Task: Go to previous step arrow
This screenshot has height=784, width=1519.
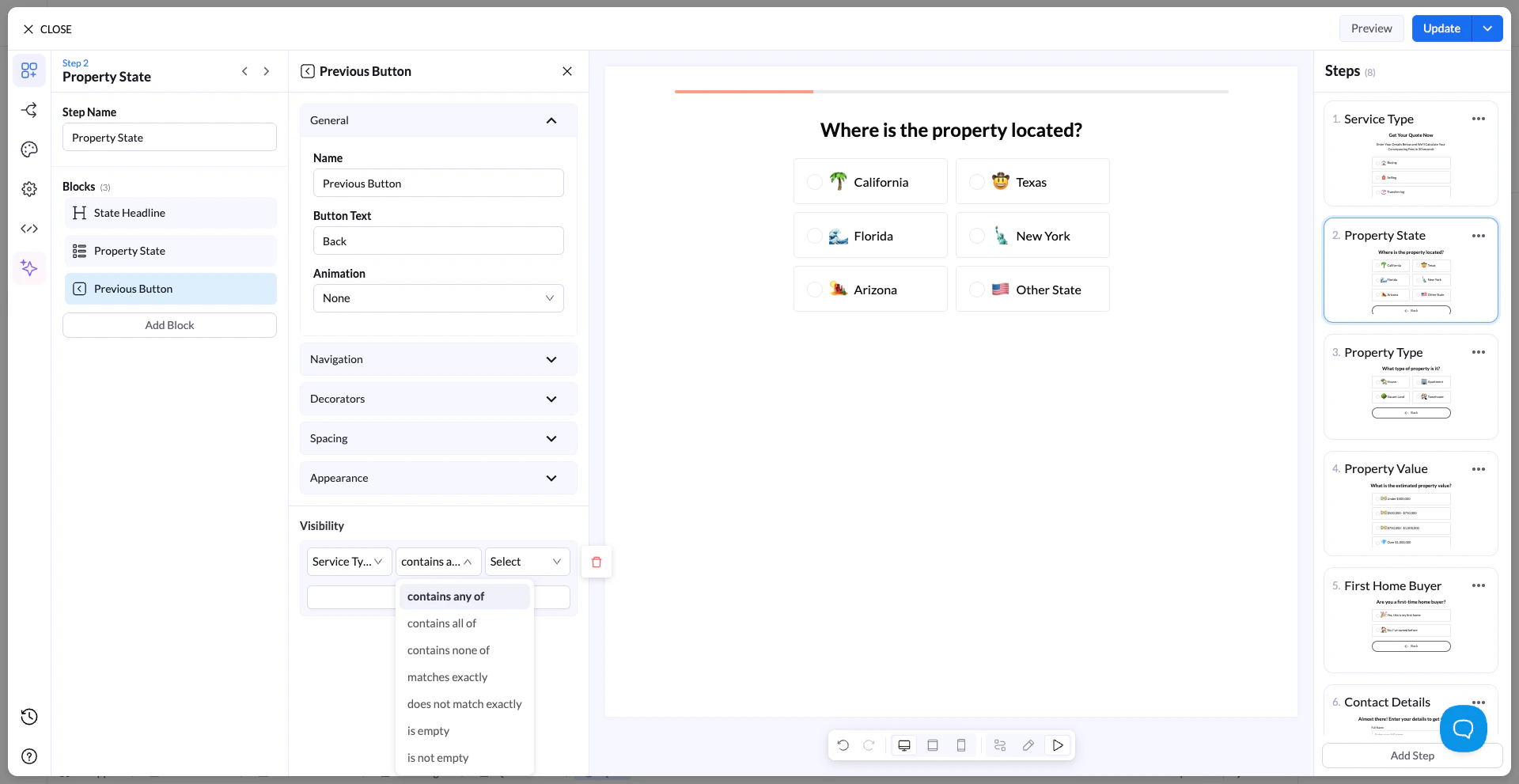Action: 244,71
